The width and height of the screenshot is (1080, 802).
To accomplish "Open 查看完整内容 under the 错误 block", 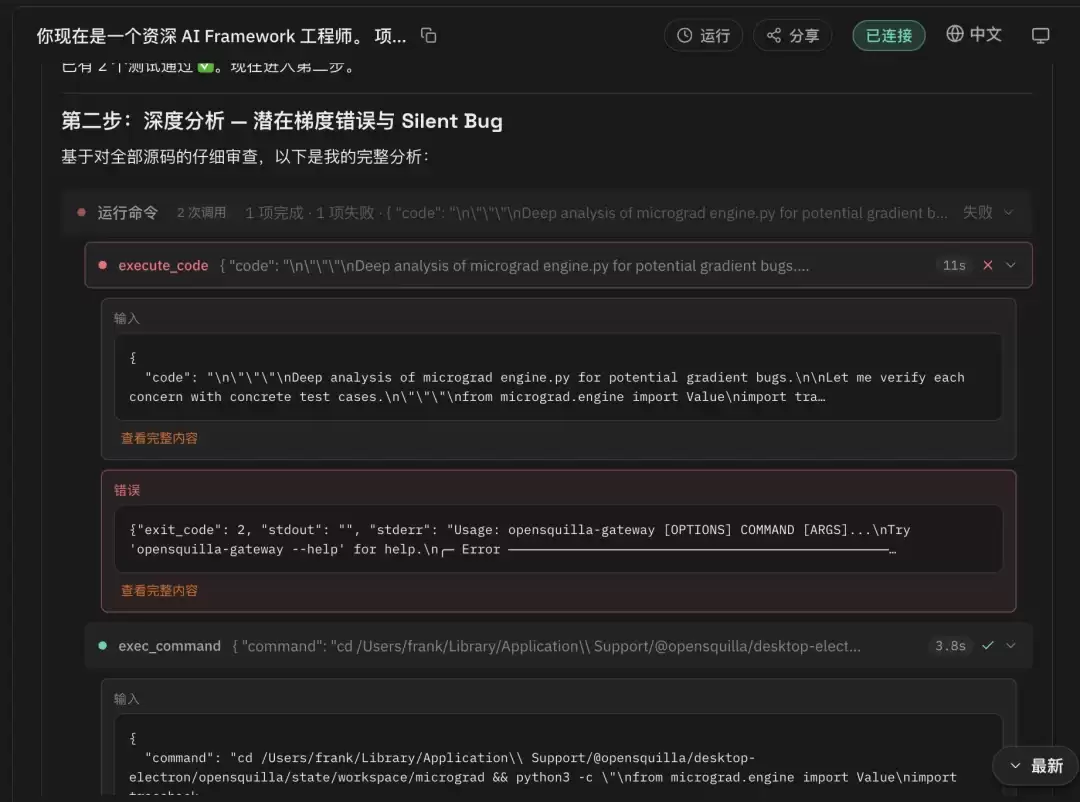I will click(159, 590).
